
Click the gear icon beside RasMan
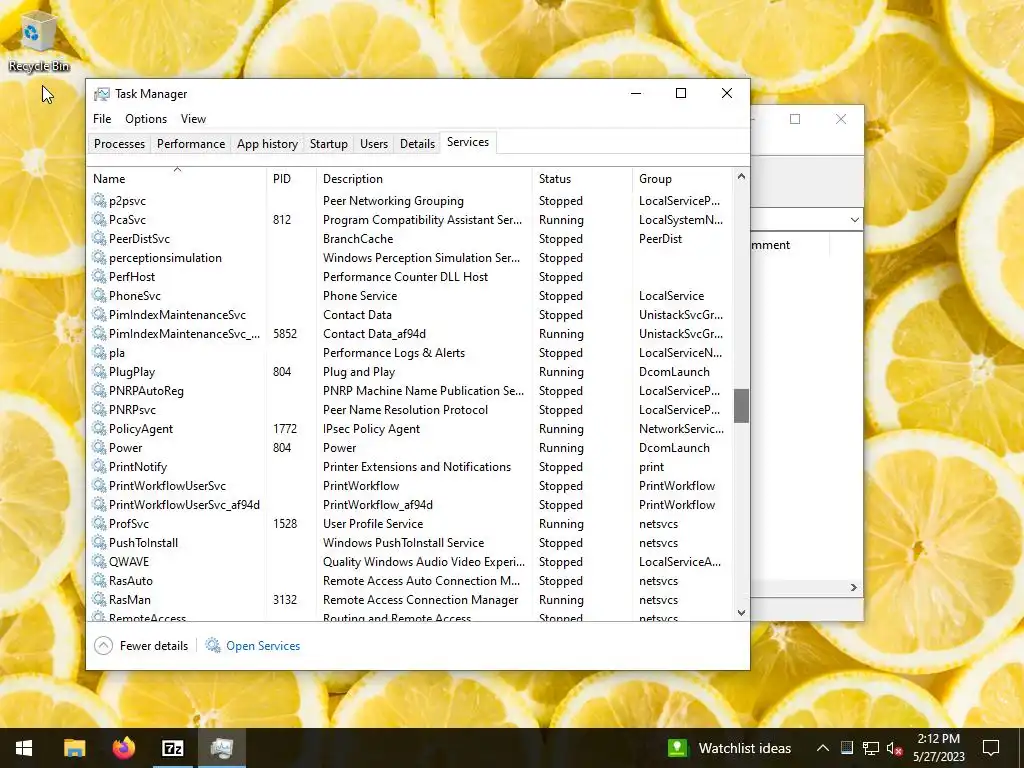[x=99, y=599]
